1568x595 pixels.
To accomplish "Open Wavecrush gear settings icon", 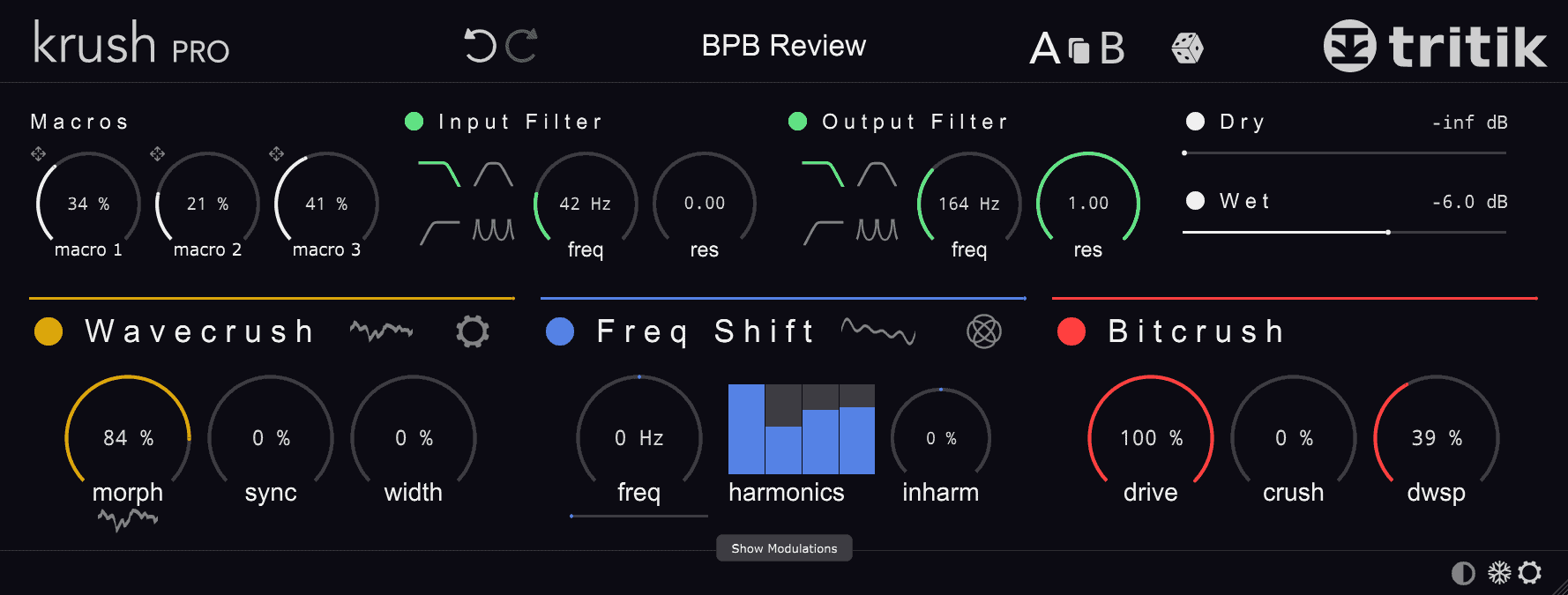I will pyautogui.click(x=473, y=331).
